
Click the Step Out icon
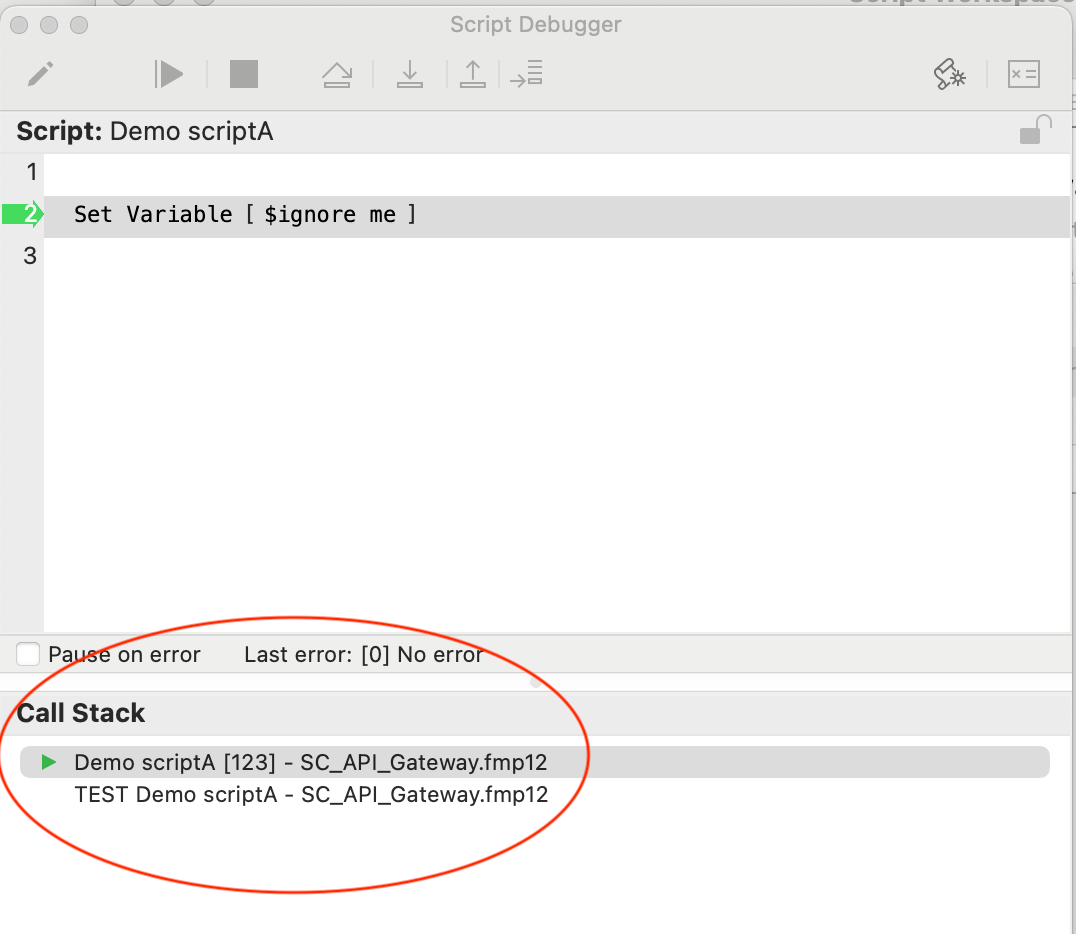coord(473,74)
